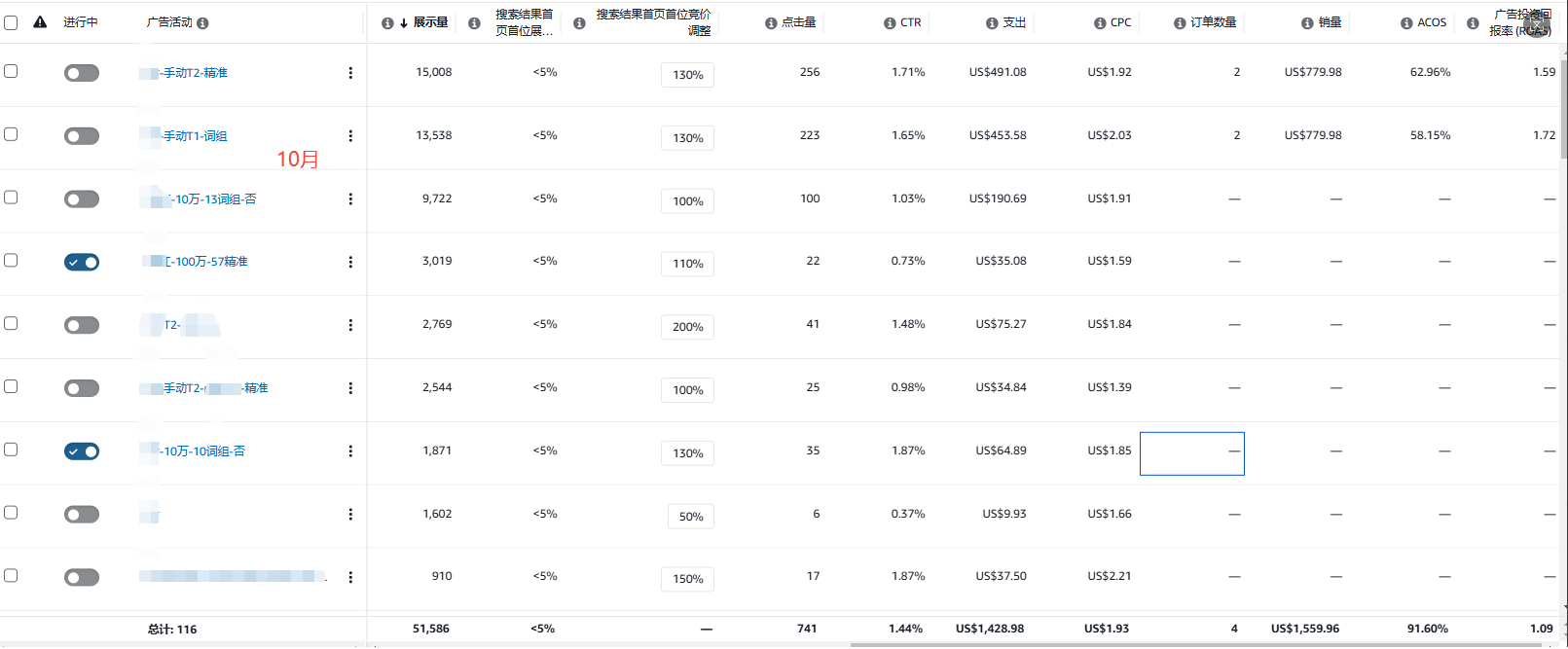Viewport: 1568px width, 649px height.
Task: Disable the toggle for 10万-10词组-否 campaign
Action: (x=82, y=451)
